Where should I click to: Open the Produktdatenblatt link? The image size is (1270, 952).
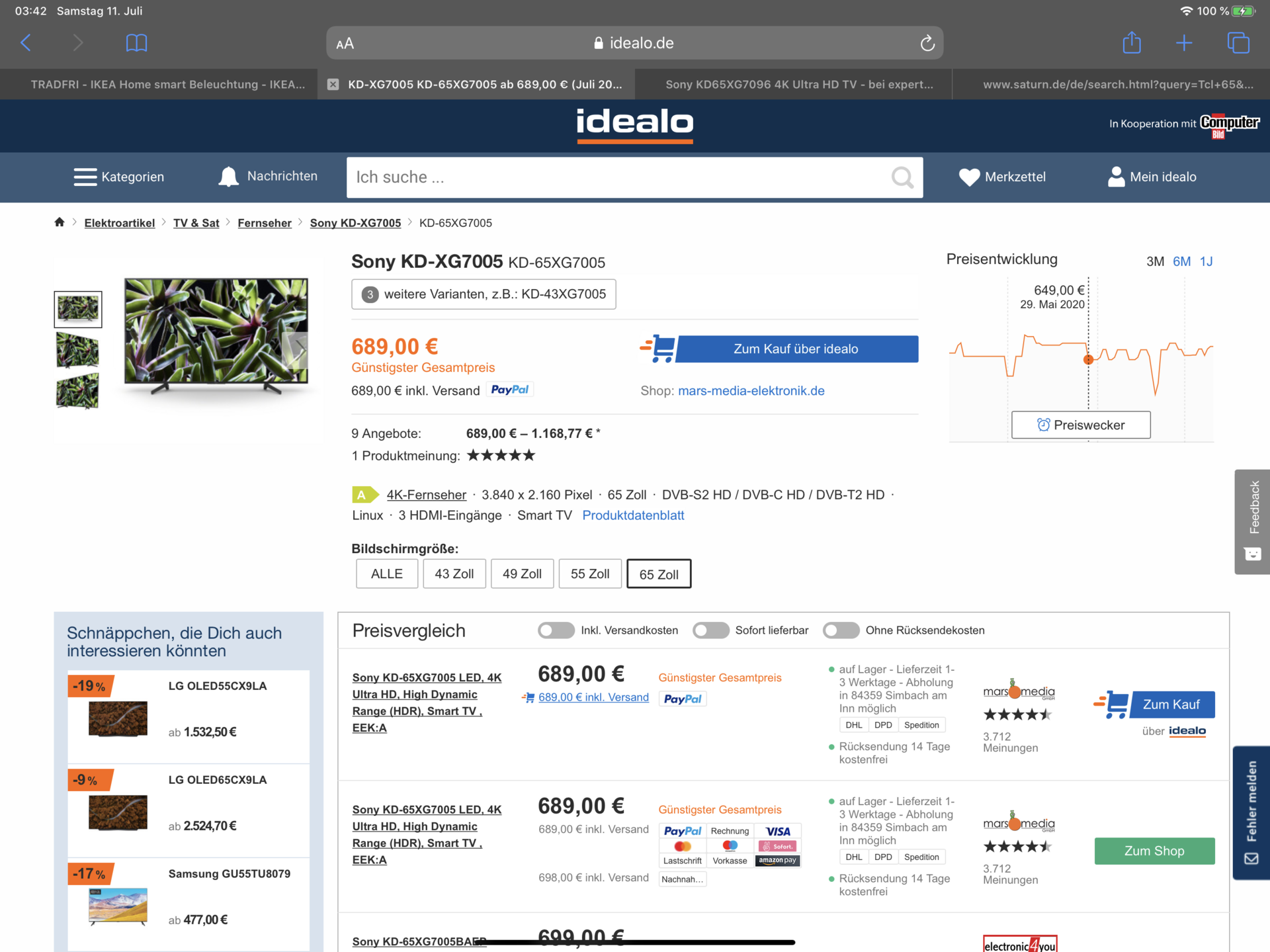[x=633, y=515]
